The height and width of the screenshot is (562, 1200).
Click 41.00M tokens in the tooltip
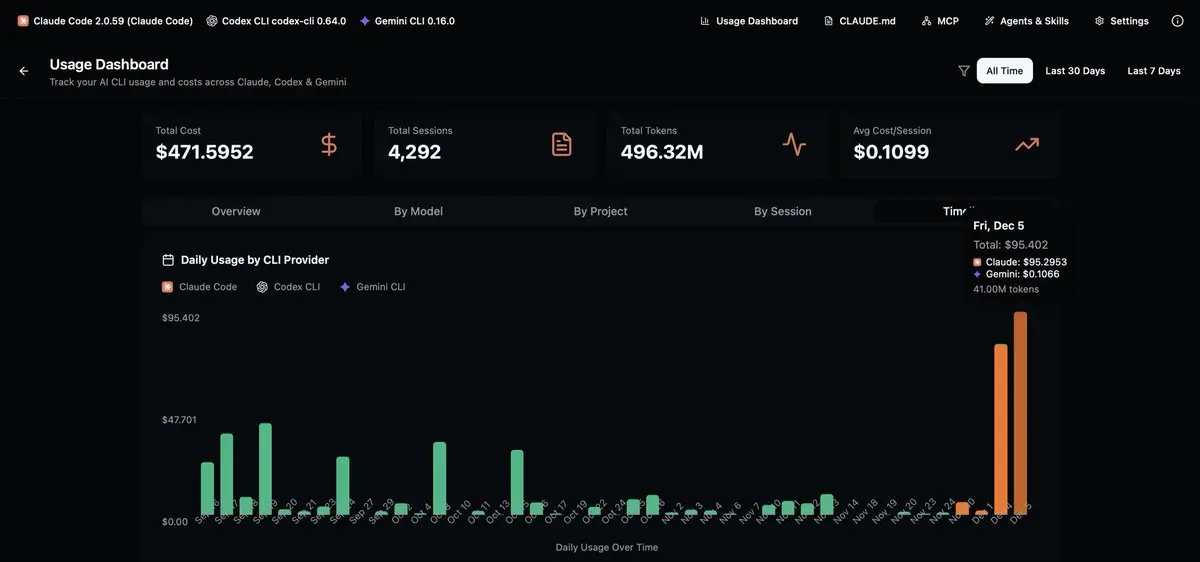[1006, 289]
